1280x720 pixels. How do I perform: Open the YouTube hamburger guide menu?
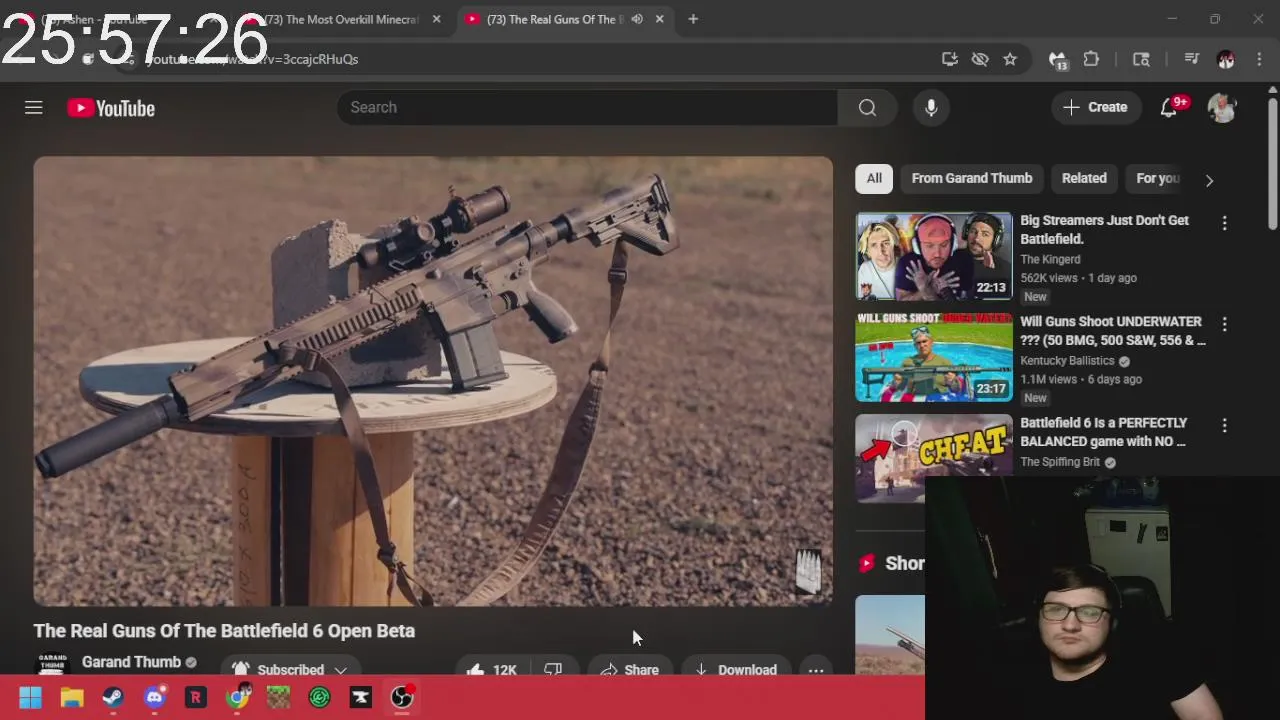click(34, 107)
